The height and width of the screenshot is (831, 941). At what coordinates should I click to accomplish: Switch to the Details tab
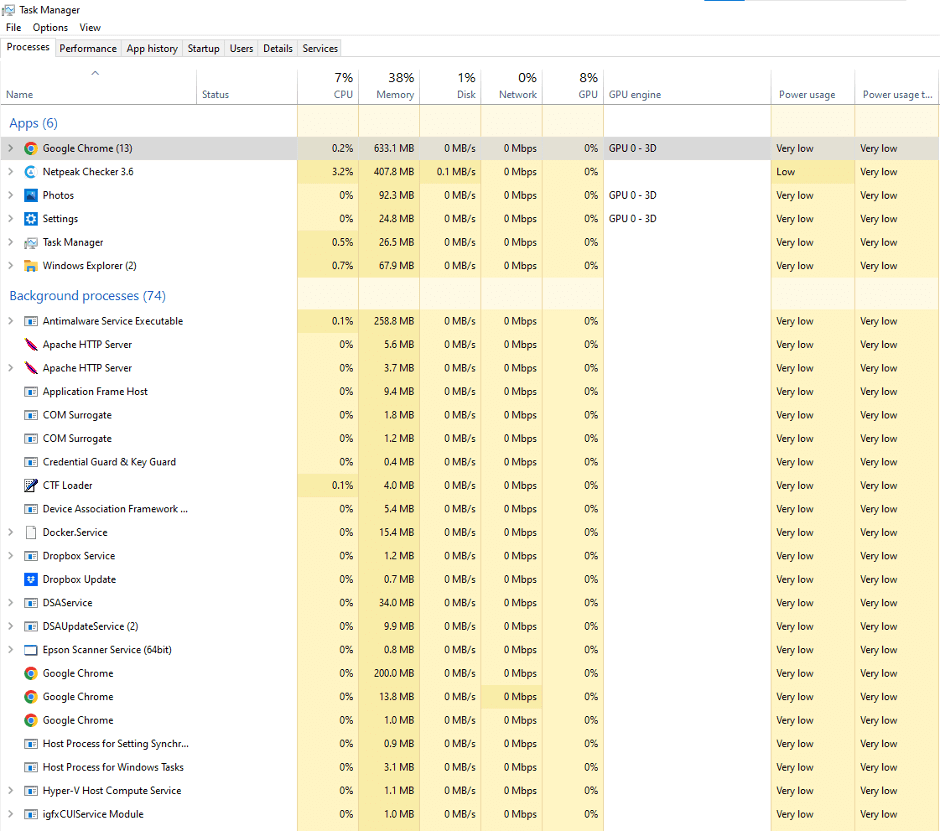coord(278,49)
